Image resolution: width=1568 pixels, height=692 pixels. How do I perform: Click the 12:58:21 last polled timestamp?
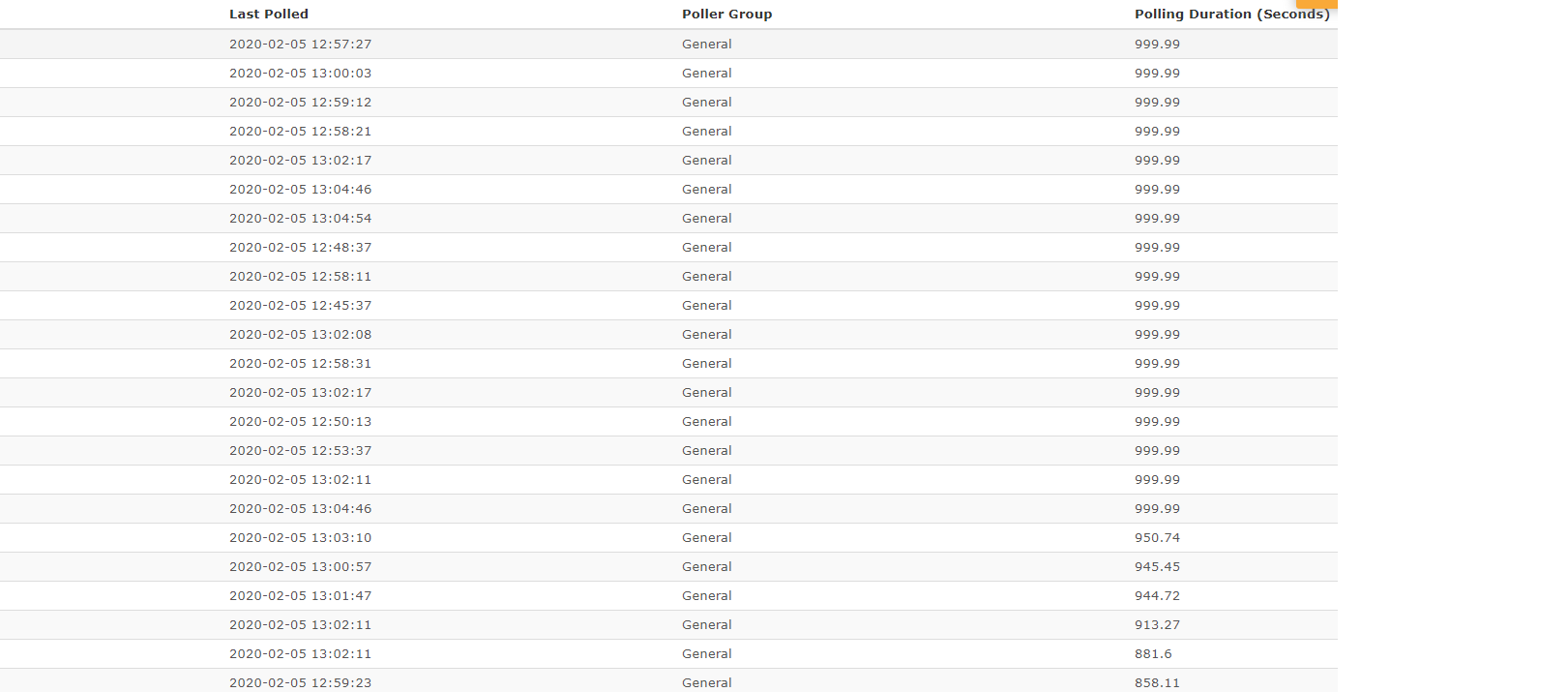[x=300, y=132]
